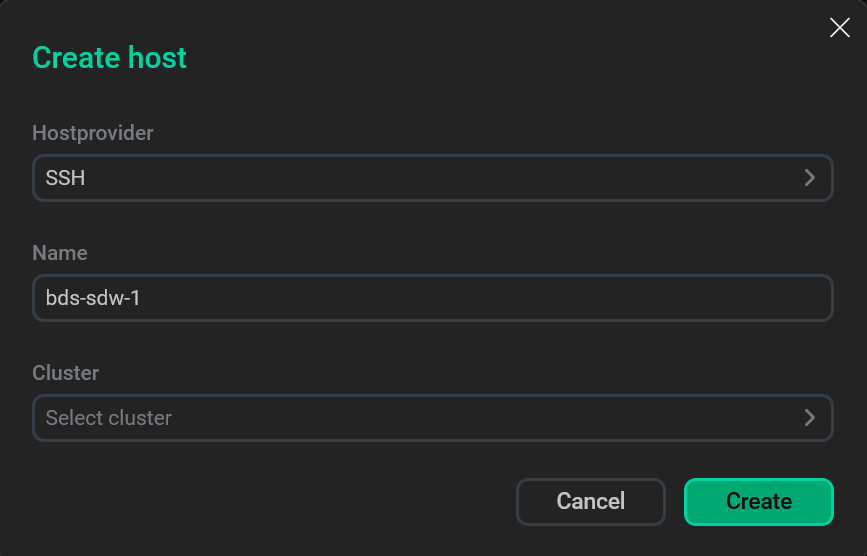Click the Cluster field label
Viewport: 867px width, 556px height.
[x=66, y=373]
